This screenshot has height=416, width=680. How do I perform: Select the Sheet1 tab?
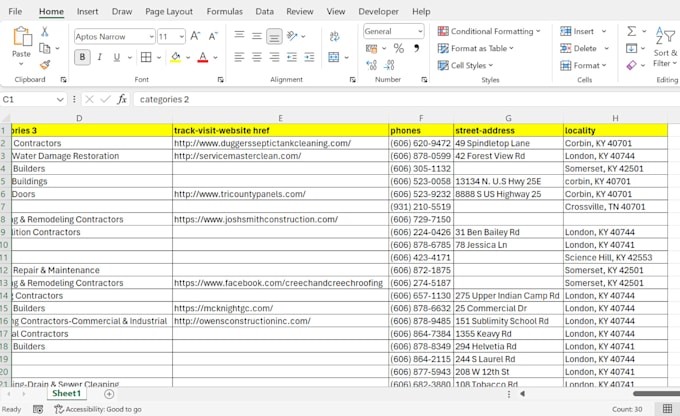pyautogui.click(x=66, y=393)
